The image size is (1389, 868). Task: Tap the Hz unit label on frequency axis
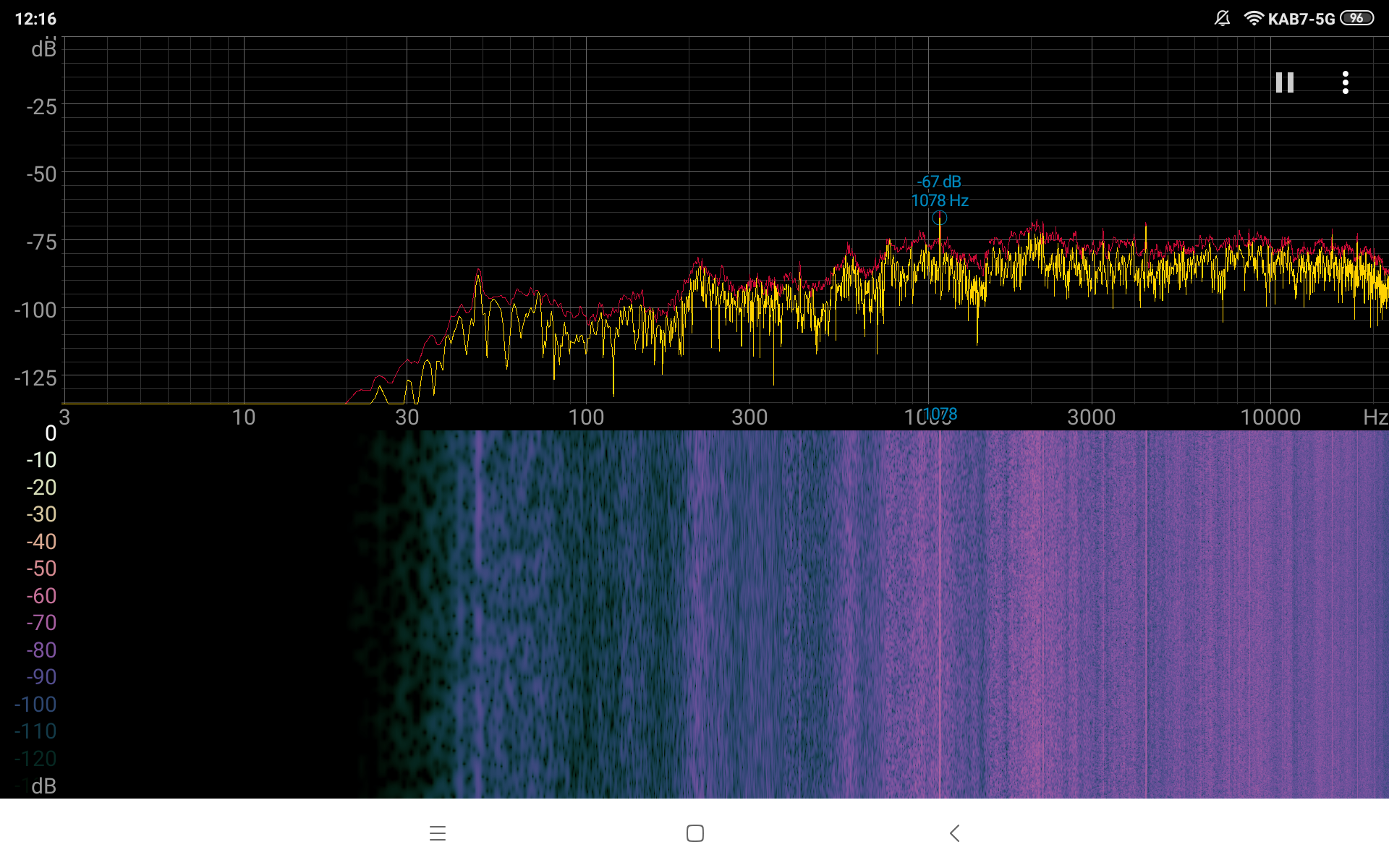1375,417
